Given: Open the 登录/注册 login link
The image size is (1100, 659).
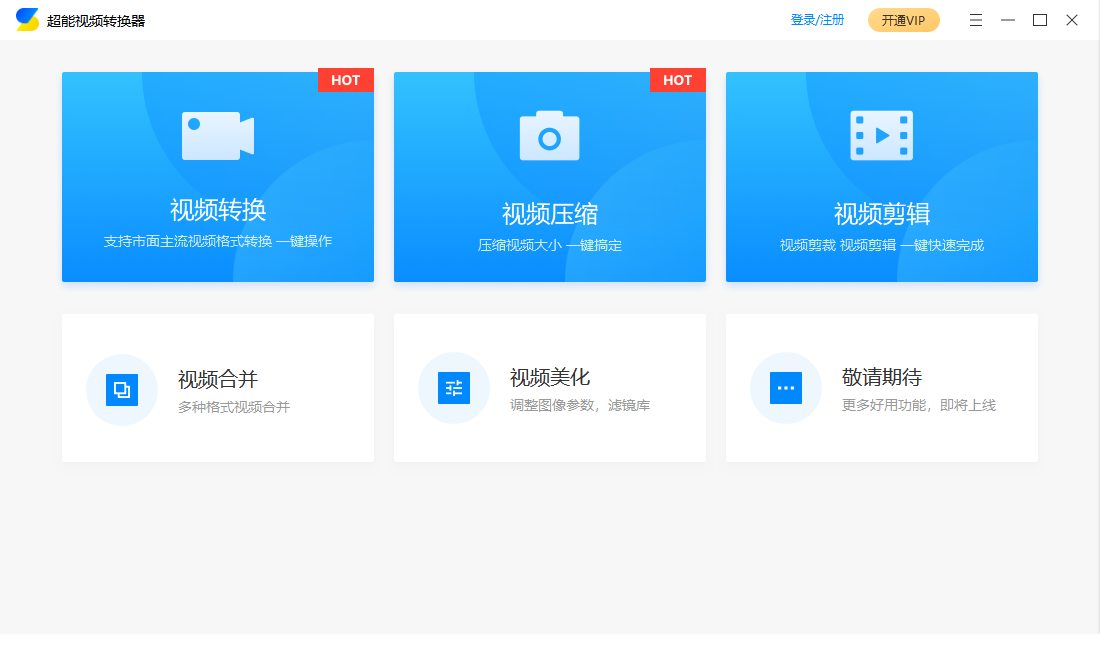Looking at the screenshot, I should click(x=817, y=20).
